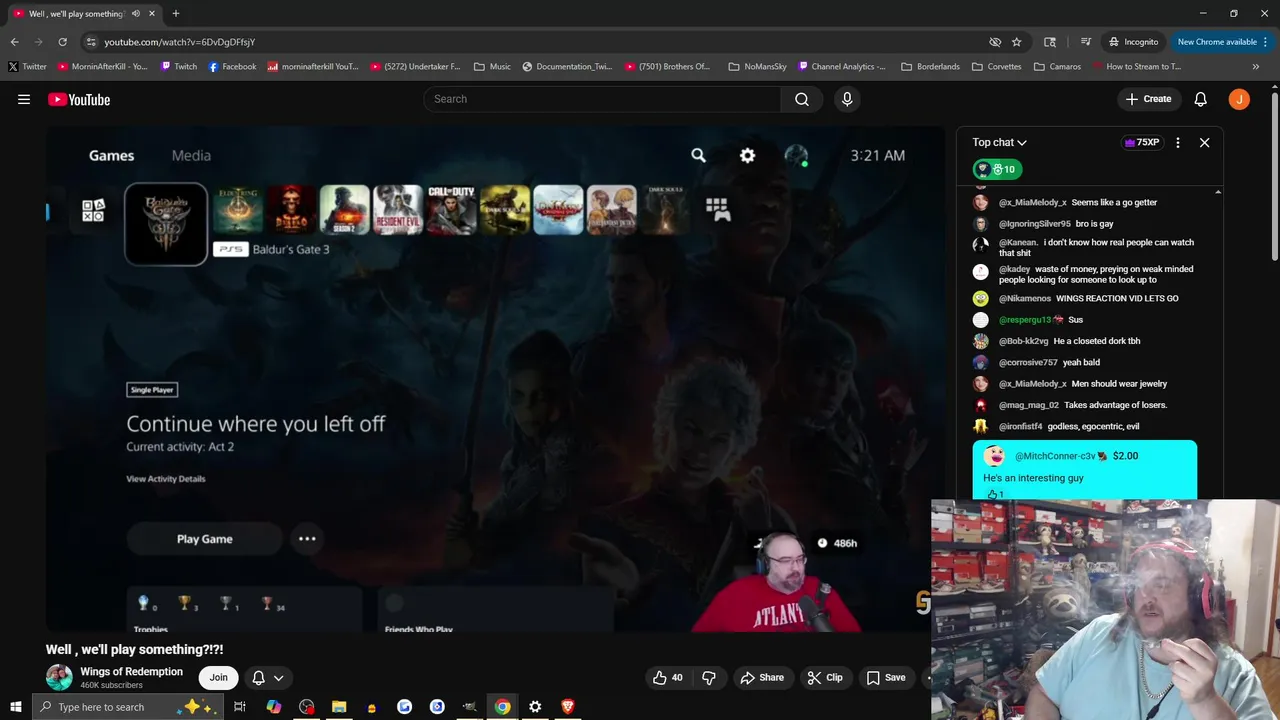Open the Windows Start menu

15,707
